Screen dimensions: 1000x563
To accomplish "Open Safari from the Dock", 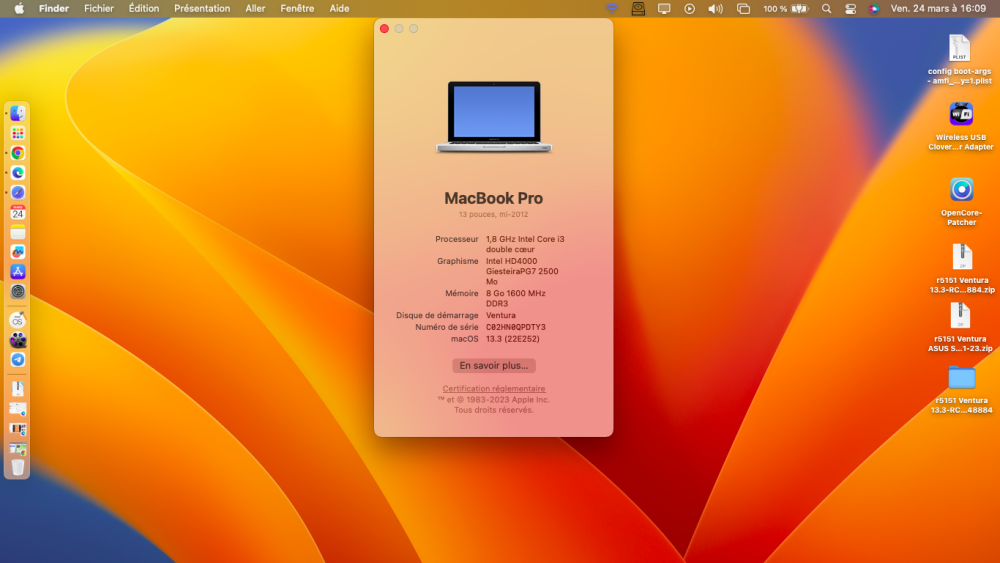I will tap(18, 193).
